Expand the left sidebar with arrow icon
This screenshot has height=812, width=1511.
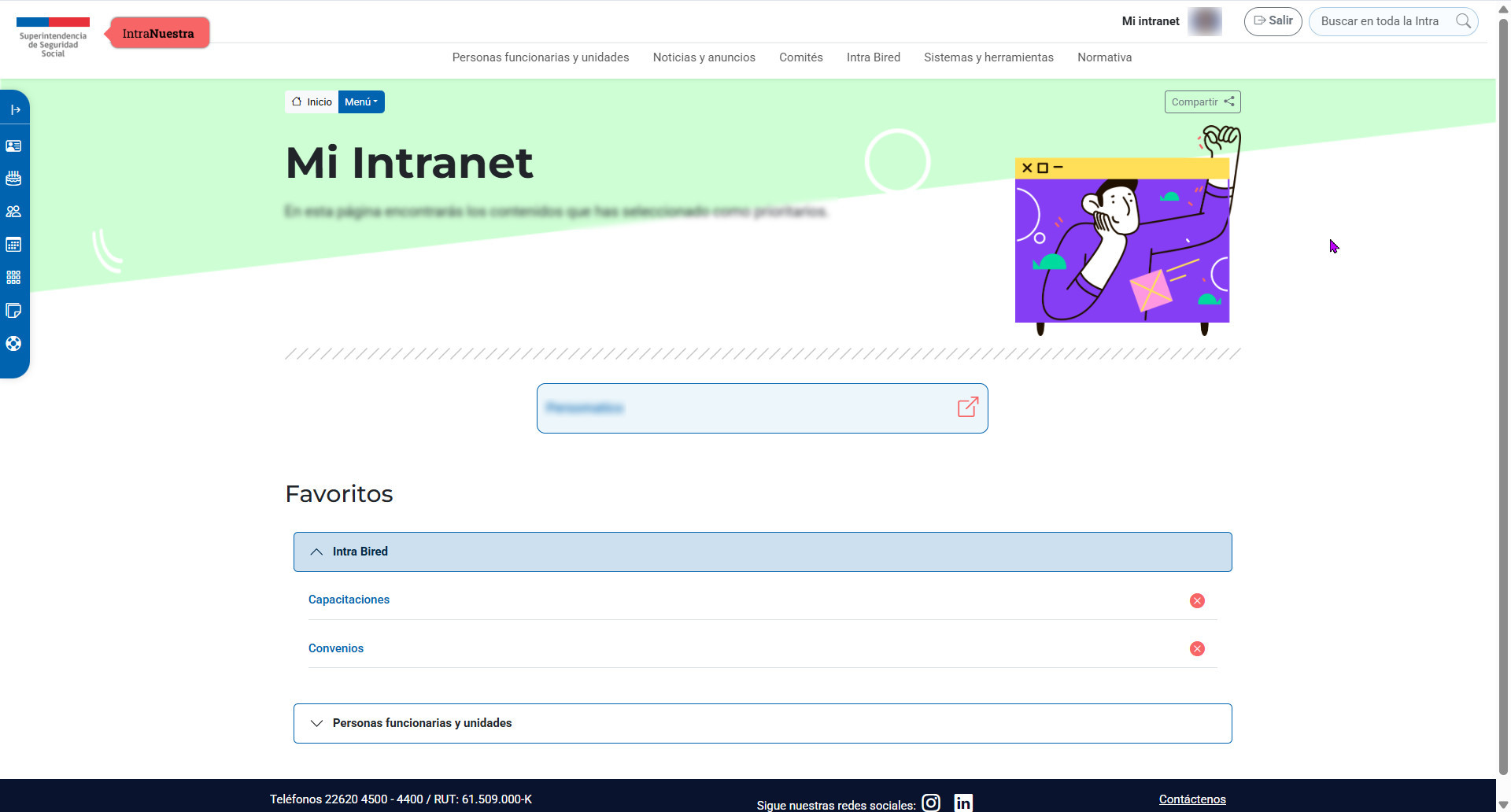click(x=14, y=110)
